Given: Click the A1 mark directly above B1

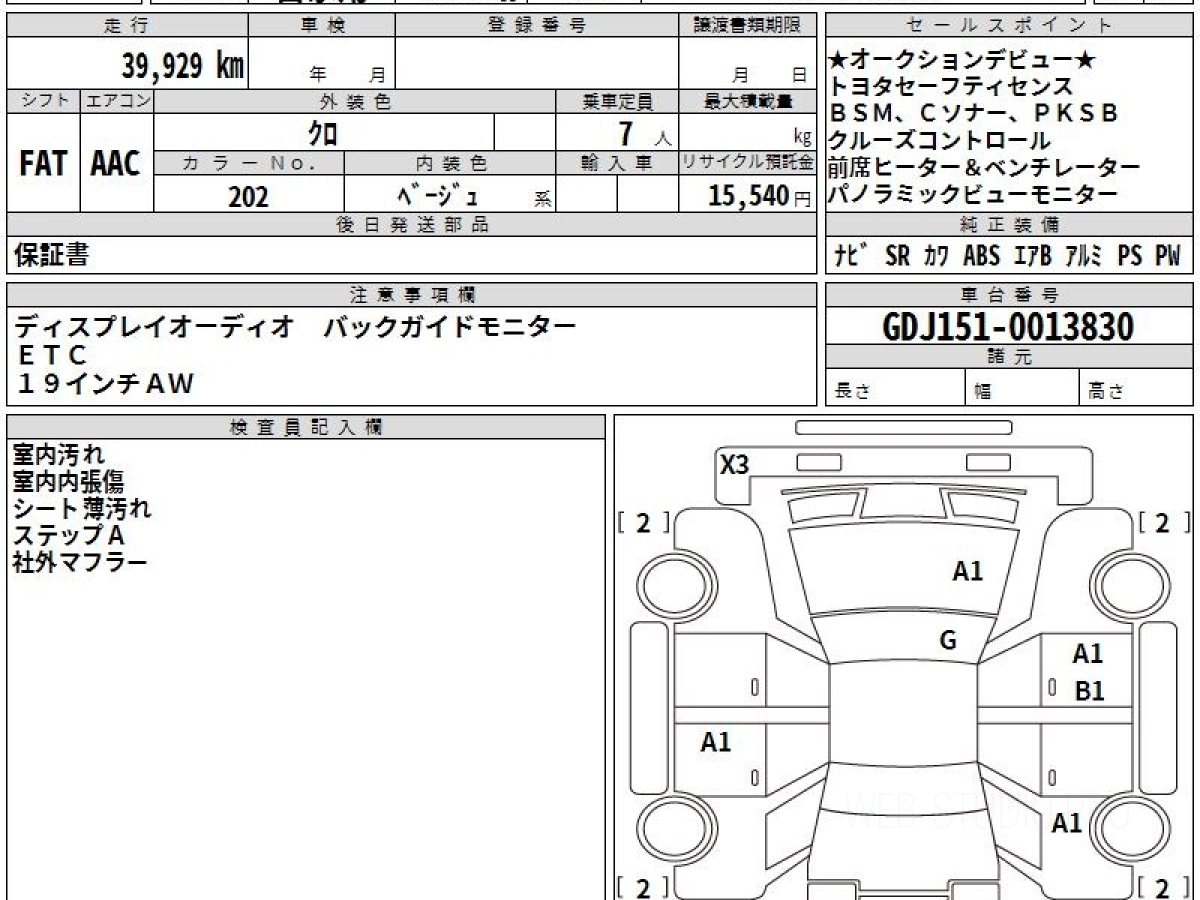Looking at the screenshot, I should click(x=1087, y=654).
